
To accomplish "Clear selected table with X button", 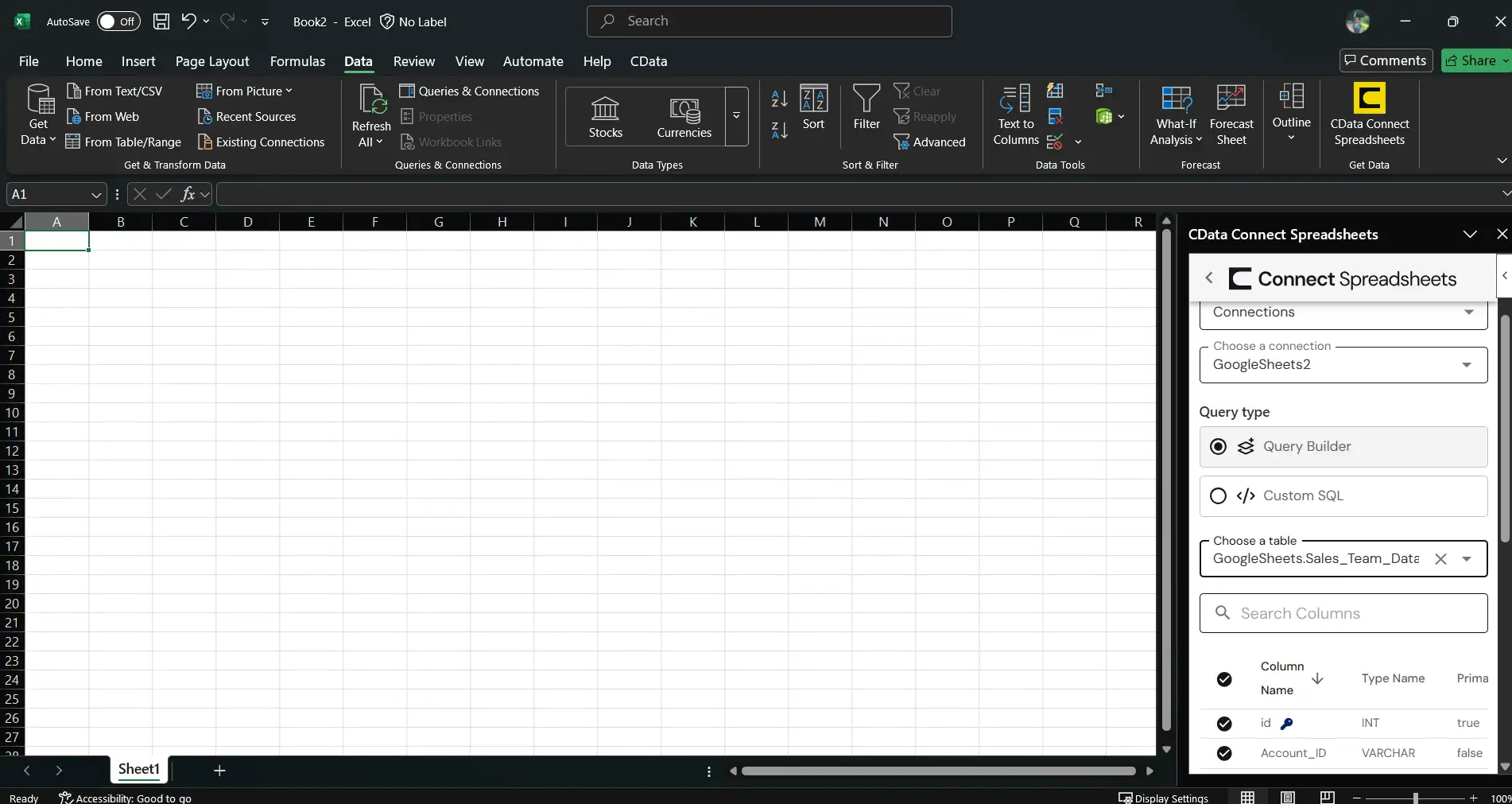I will [1440, 559].
